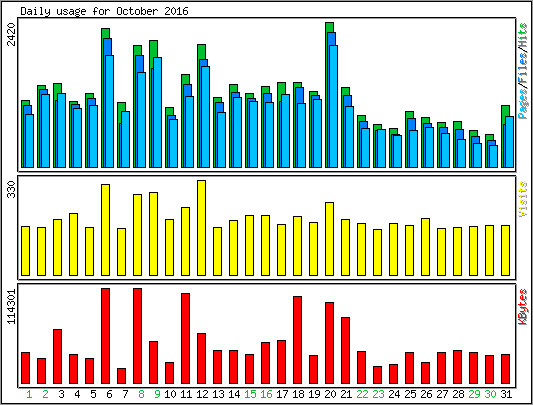
Task: Select day 8 on the x-axis
Action: [x=141, y=394]
